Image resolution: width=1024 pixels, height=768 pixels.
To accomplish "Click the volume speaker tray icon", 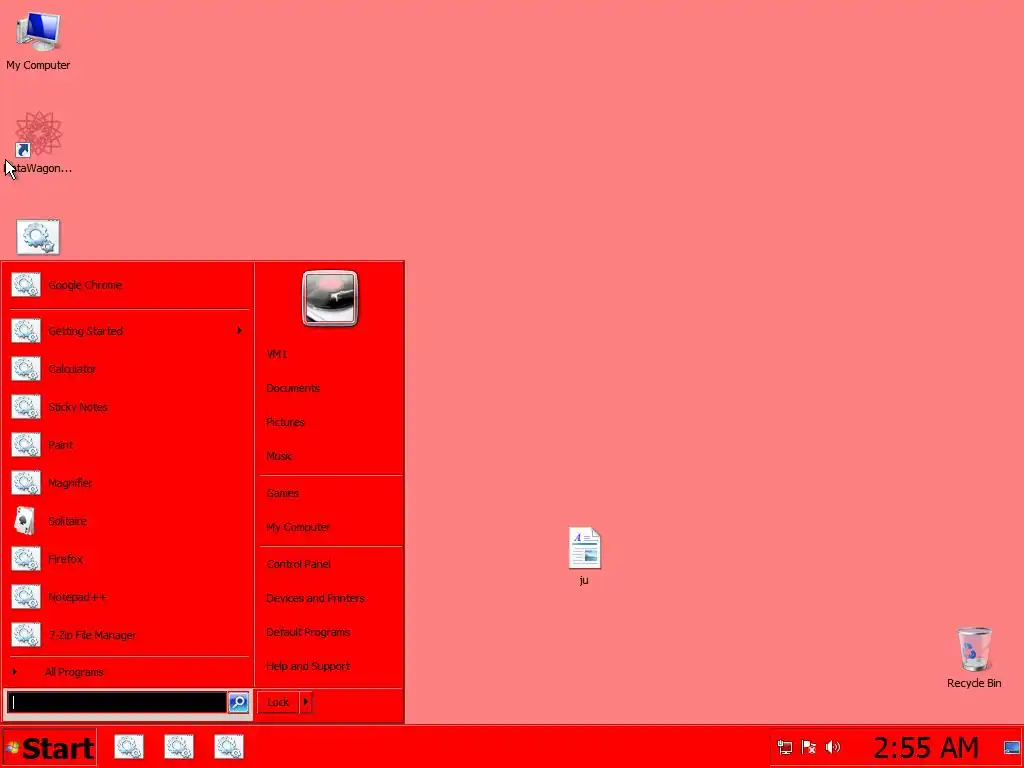I will pos(833,747).
